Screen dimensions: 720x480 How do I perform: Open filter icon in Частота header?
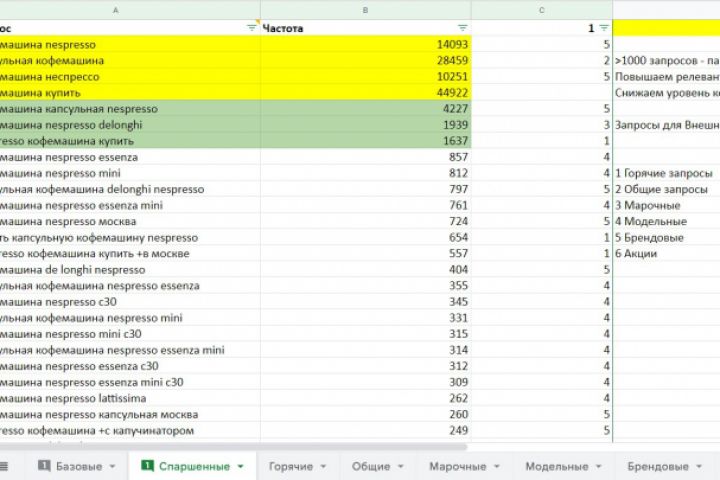pyautogui.click(x=462, y=28)
